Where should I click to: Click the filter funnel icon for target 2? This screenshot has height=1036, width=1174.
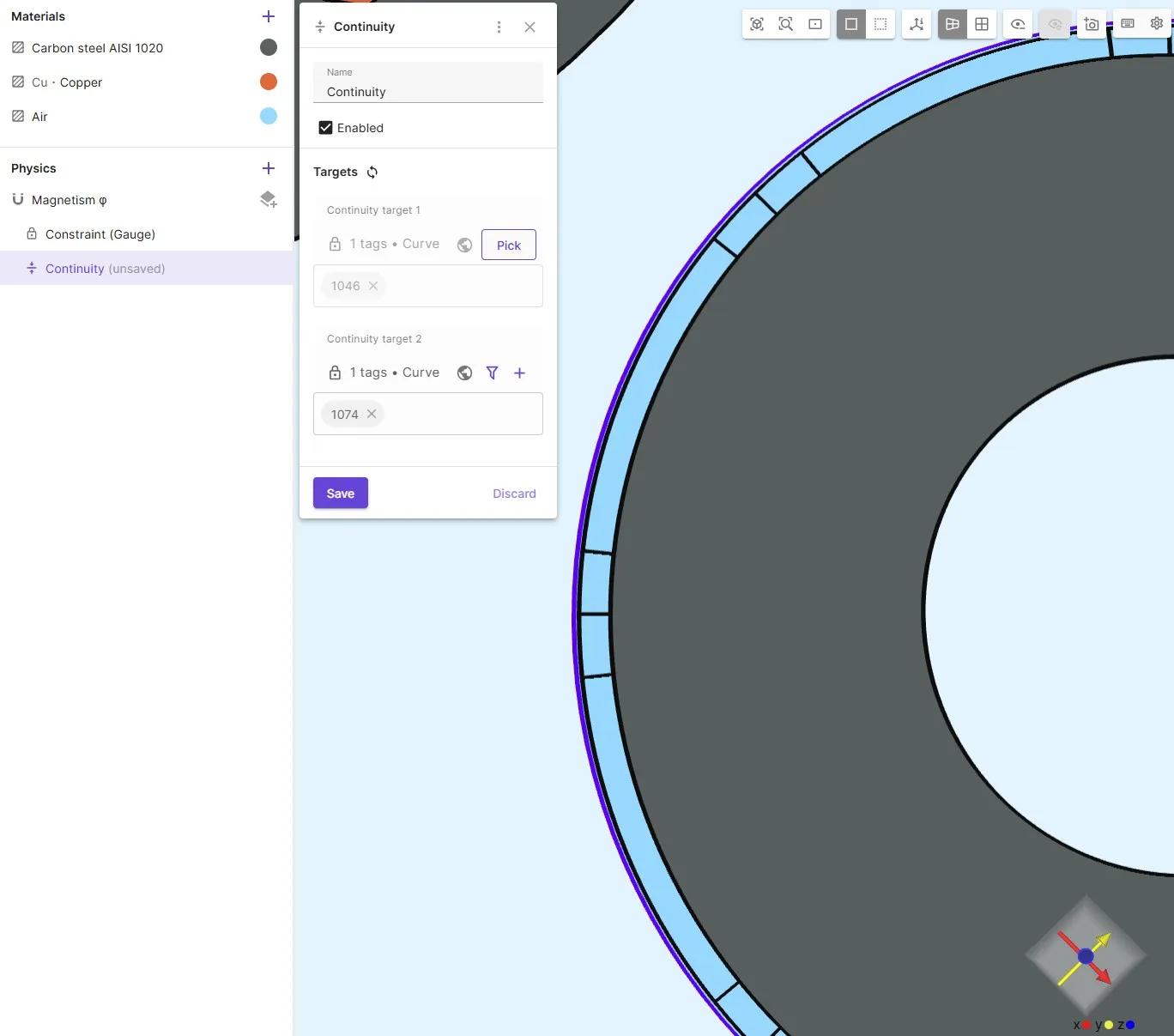tap(492, 373)
